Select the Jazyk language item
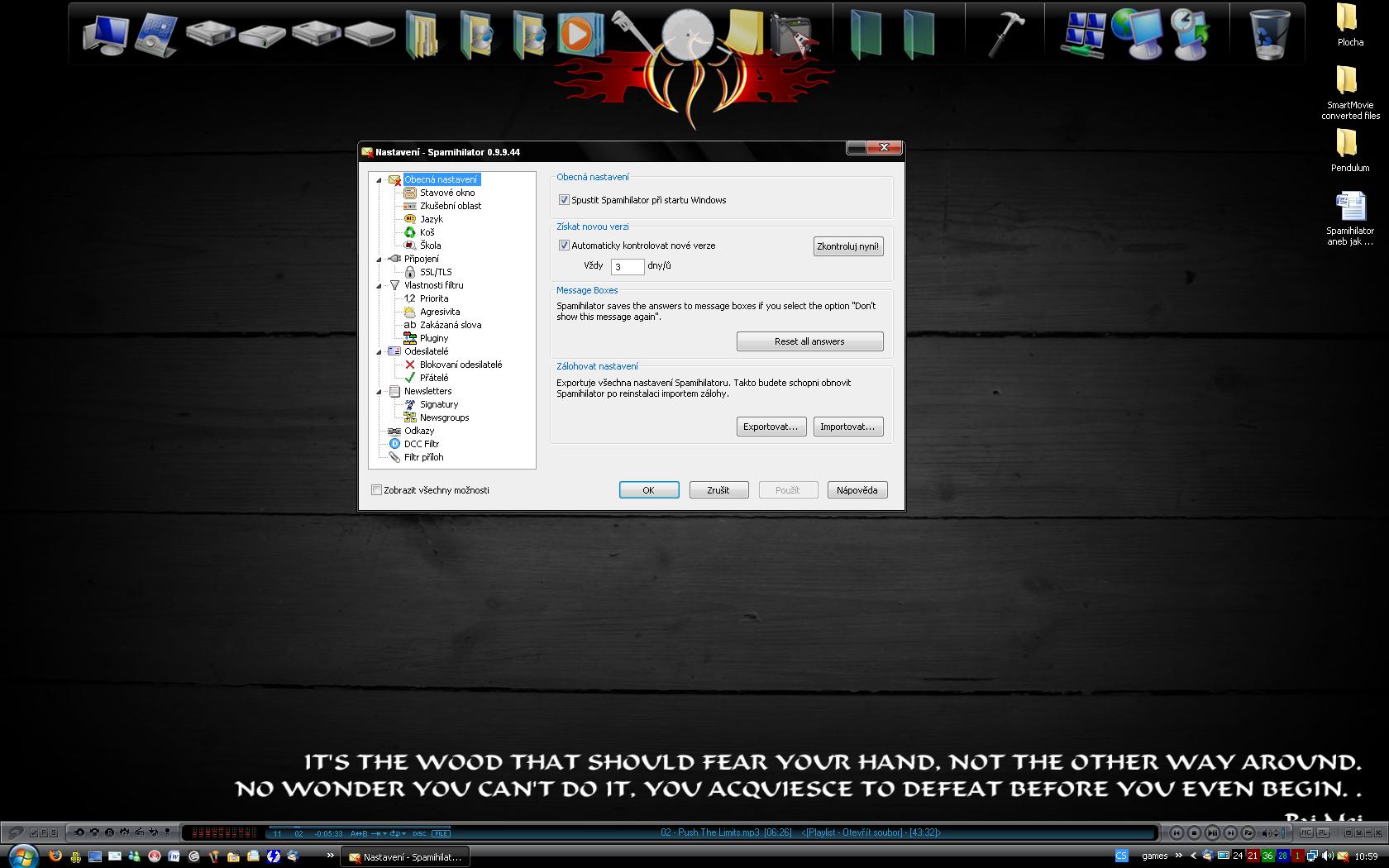1389x868 pixels. tap(432, 219)
